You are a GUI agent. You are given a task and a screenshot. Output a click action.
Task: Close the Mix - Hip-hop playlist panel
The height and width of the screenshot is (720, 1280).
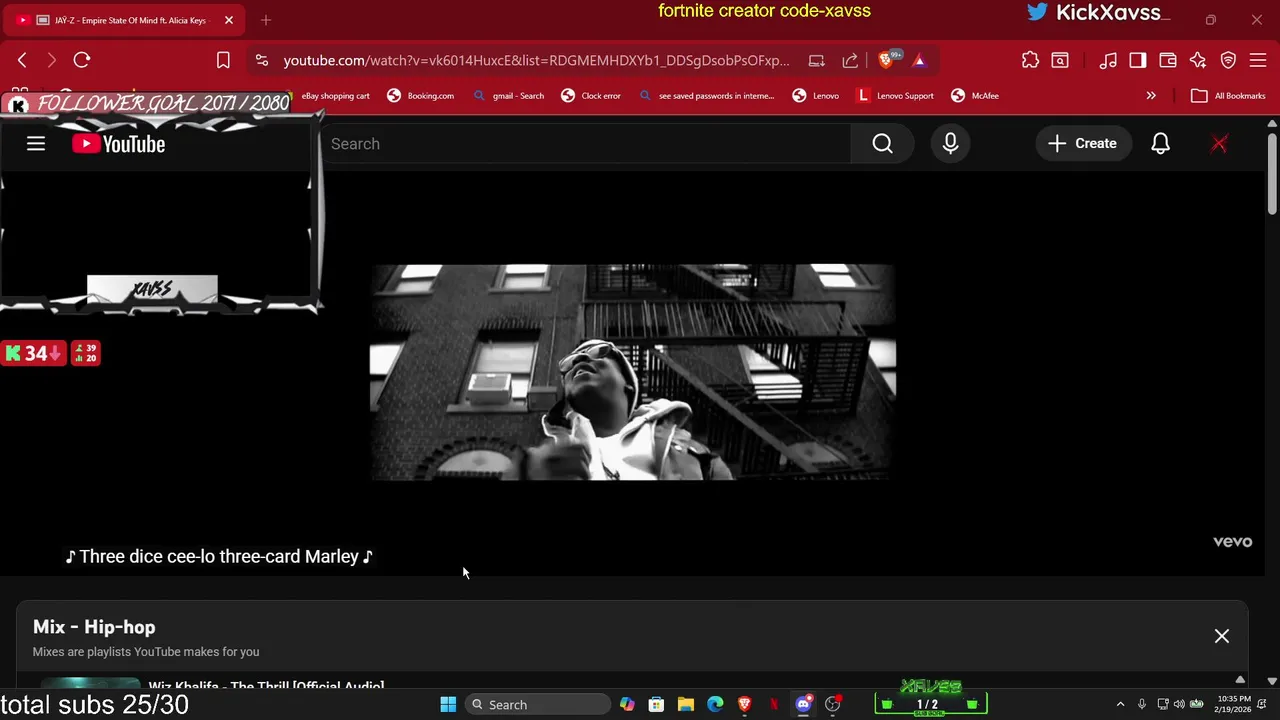click(1222, 636)
